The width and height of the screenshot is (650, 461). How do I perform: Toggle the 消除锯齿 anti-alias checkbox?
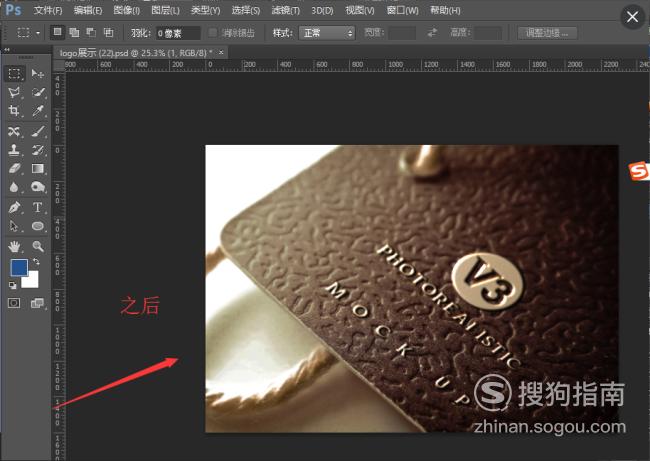[213, 33]
